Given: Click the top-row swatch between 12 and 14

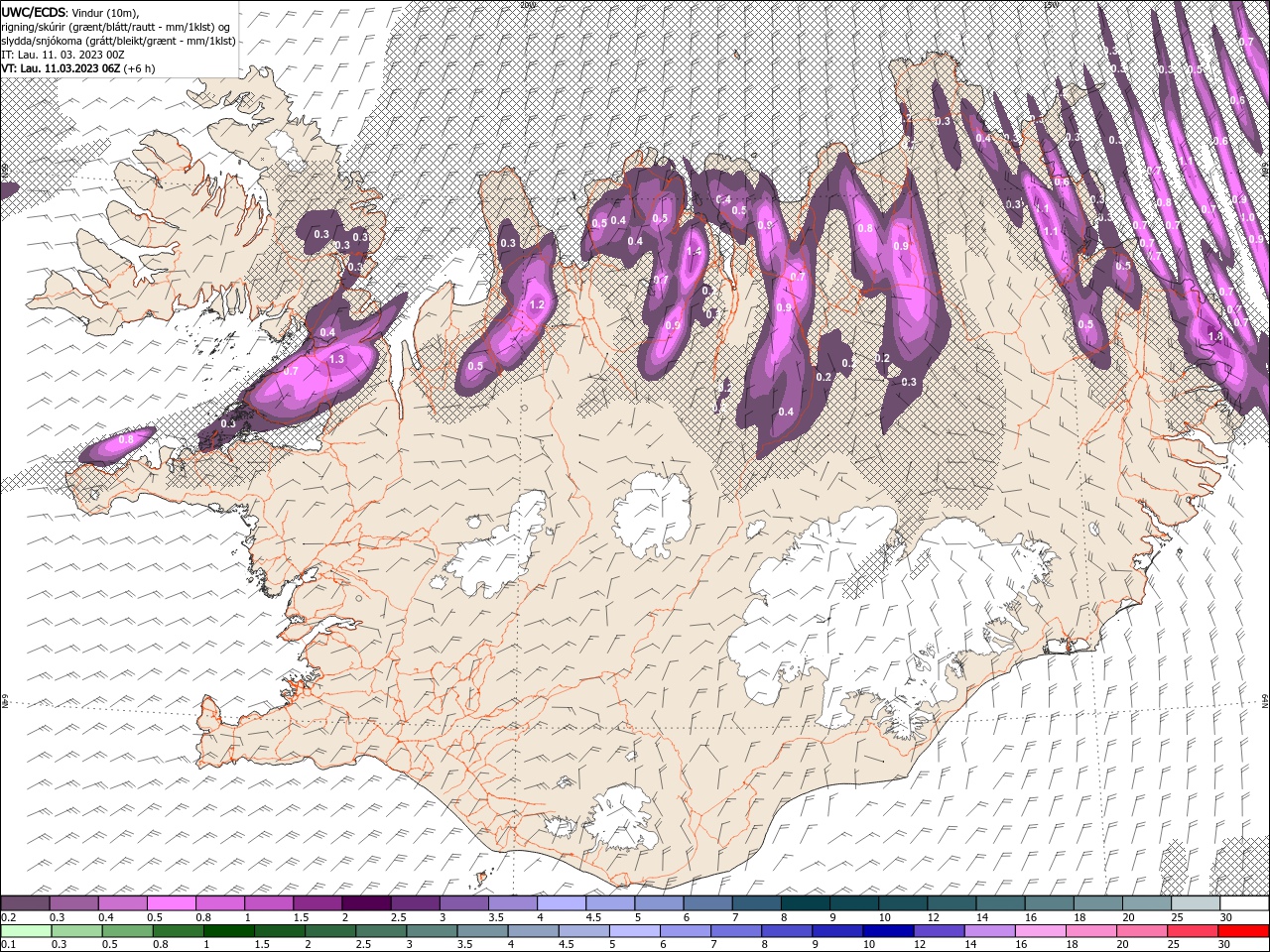Looking at the screenshot, I should (951, 903).
